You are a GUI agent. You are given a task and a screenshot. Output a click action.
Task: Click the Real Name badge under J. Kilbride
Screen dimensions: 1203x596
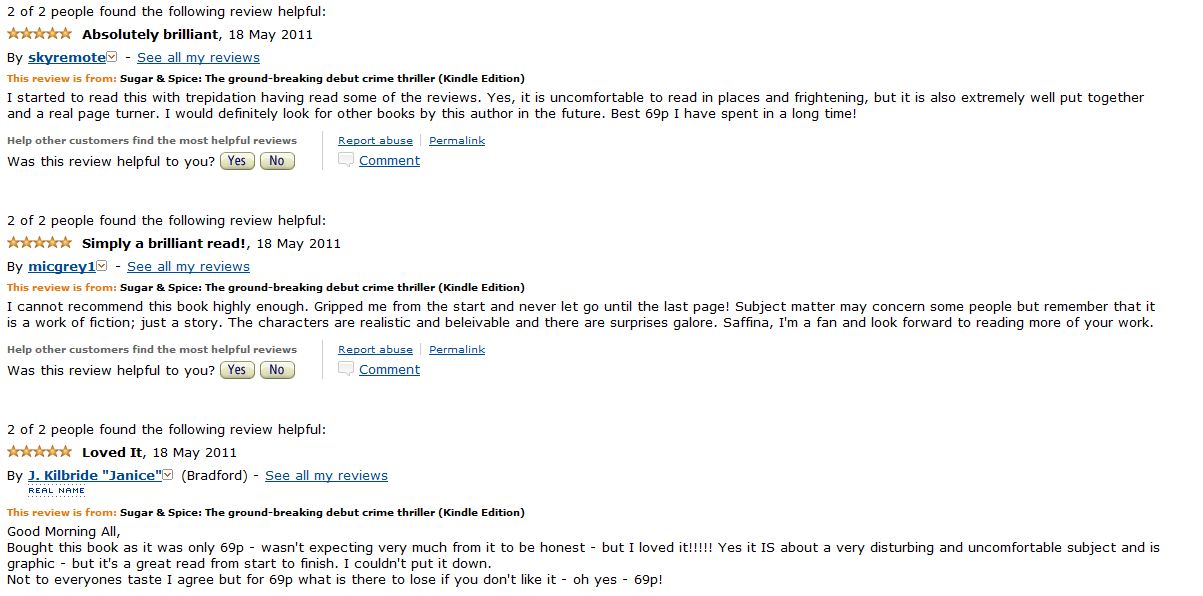(56, 491)
